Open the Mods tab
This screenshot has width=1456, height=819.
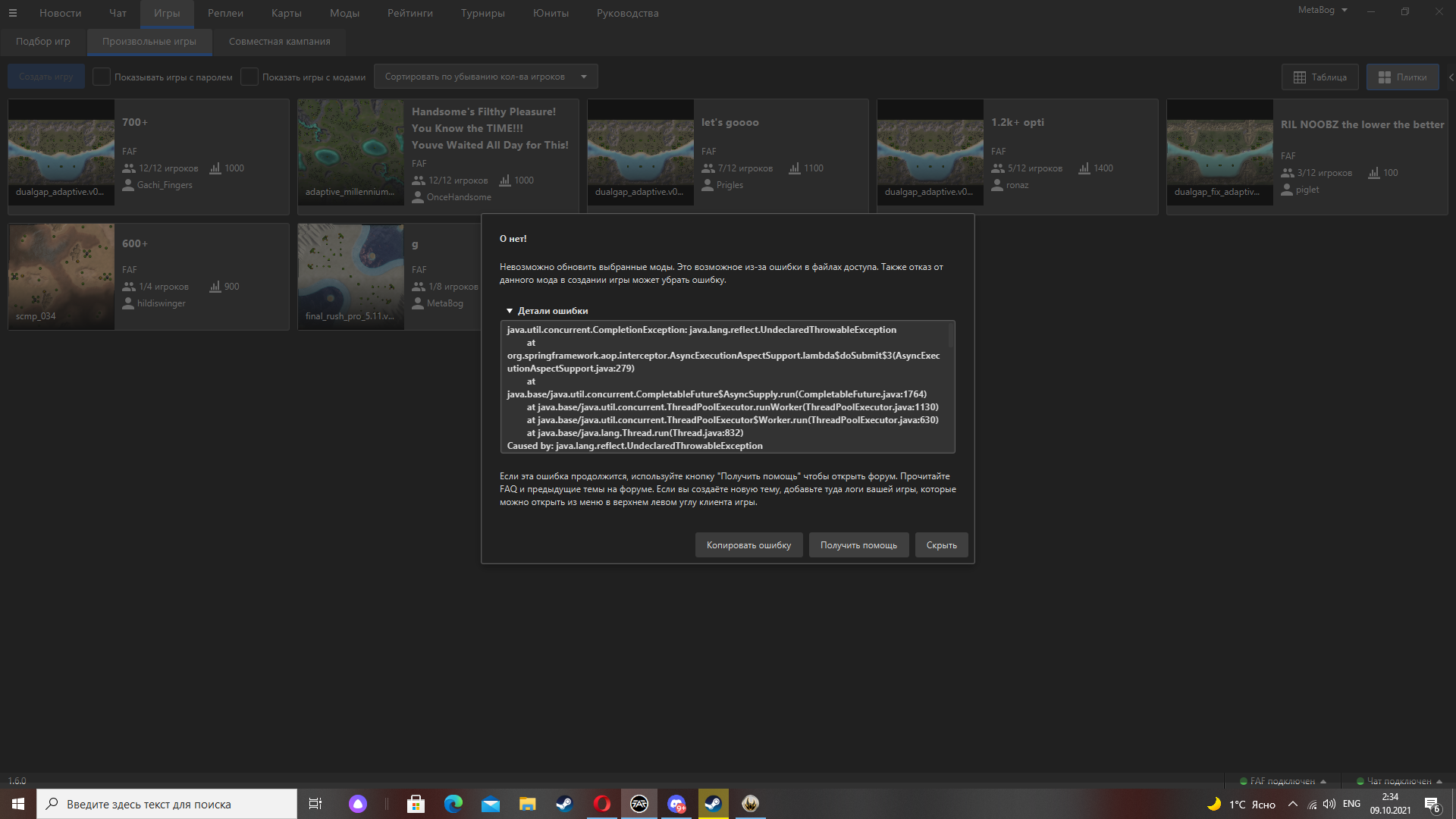click(x=344, y=14)
